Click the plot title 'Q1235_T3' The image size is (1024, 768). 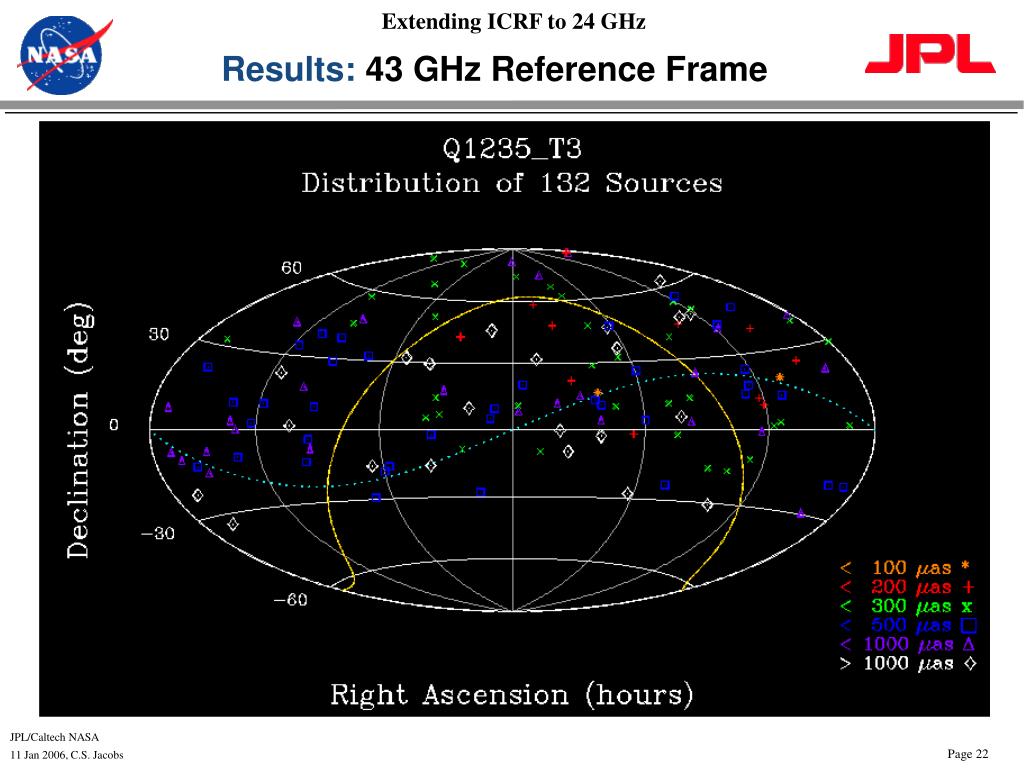coord(512,149)
